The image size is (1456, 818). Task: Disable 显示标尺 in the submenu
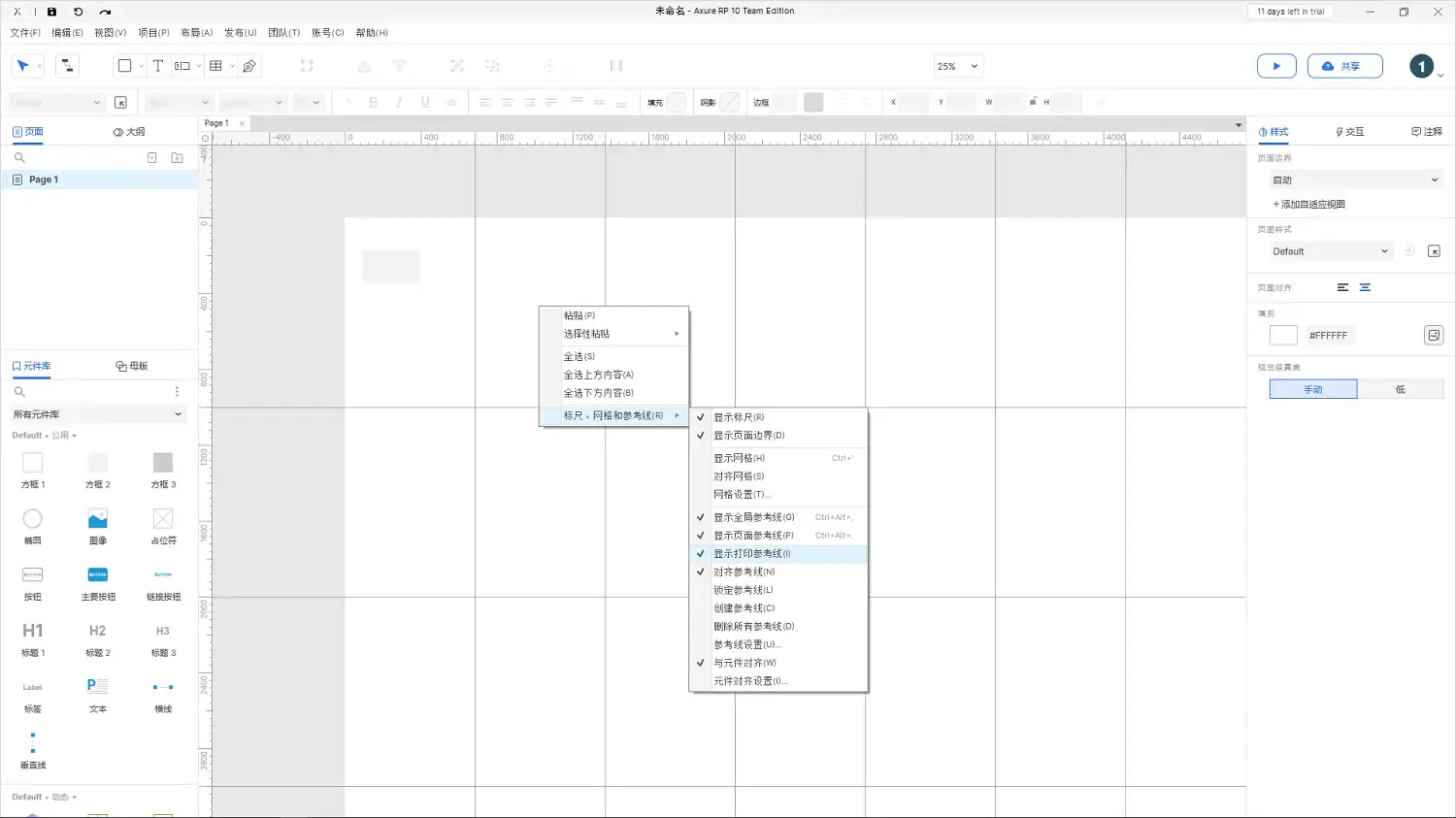coord(742,416)
